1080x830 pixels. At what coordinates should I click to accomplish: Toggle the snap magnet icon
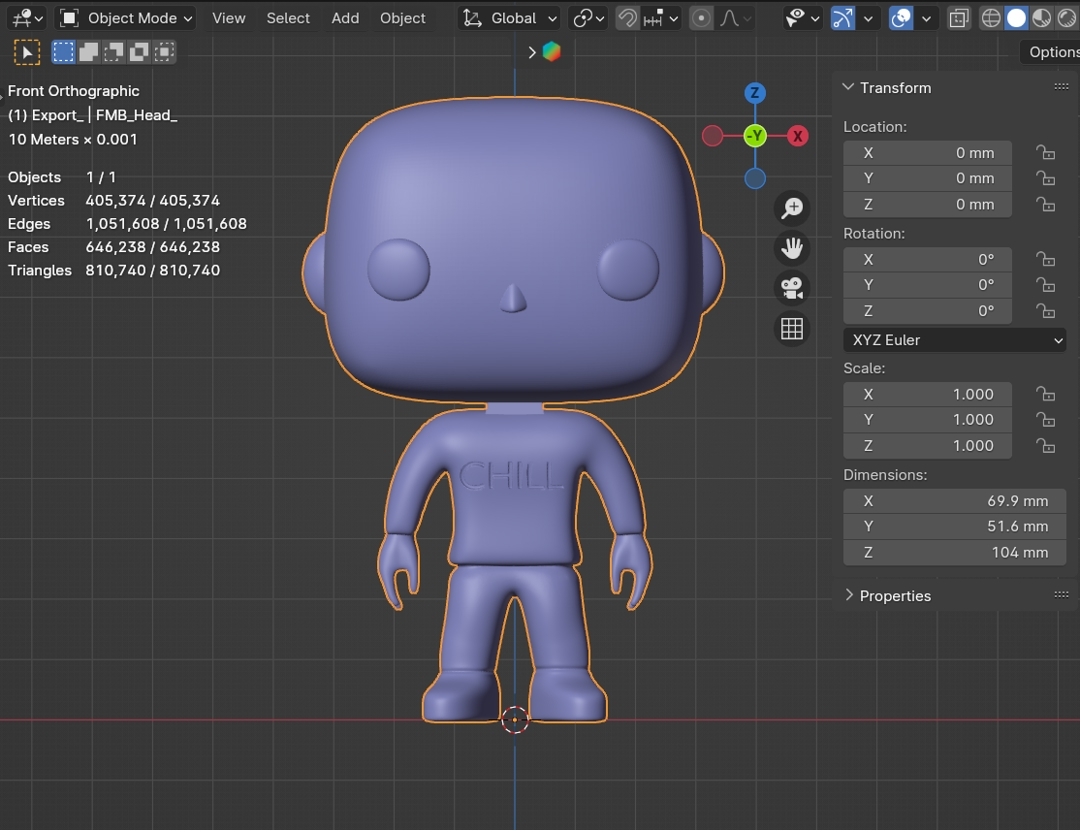coord(627,18)
